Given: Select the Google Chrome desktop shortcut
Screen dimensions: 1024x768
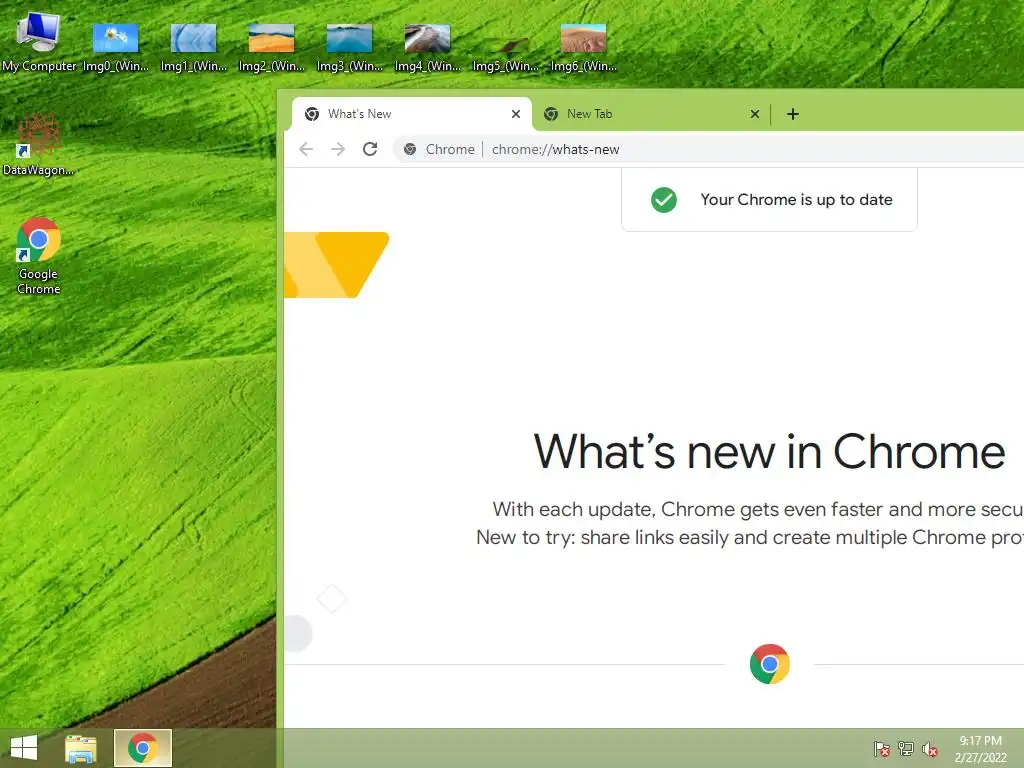Looking at the screenshot, I should click(39, 256).
